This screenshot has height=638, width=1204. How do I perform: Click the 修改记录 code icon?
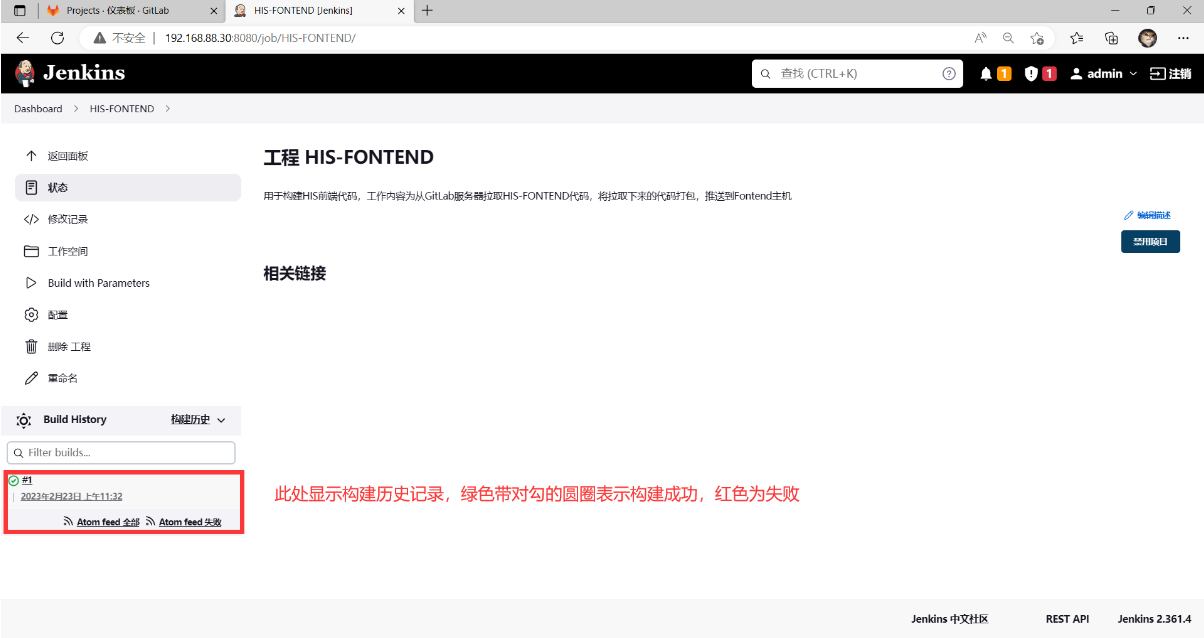point(31,219)
